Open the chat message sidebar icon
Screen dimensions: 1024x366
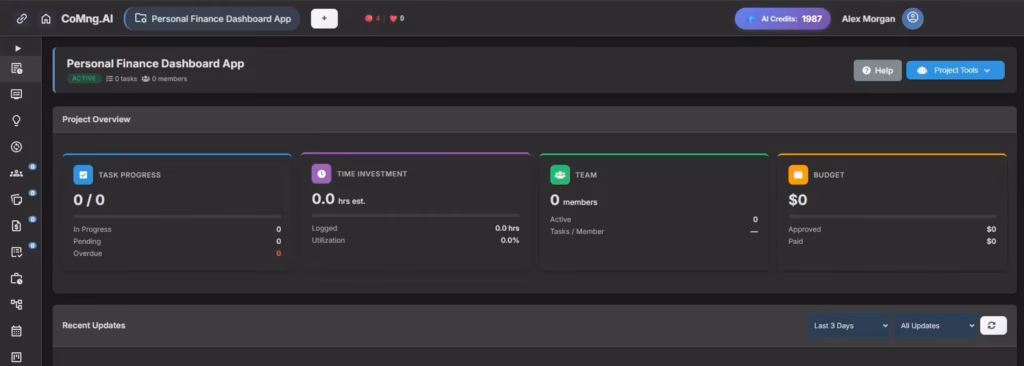[17, 94]
